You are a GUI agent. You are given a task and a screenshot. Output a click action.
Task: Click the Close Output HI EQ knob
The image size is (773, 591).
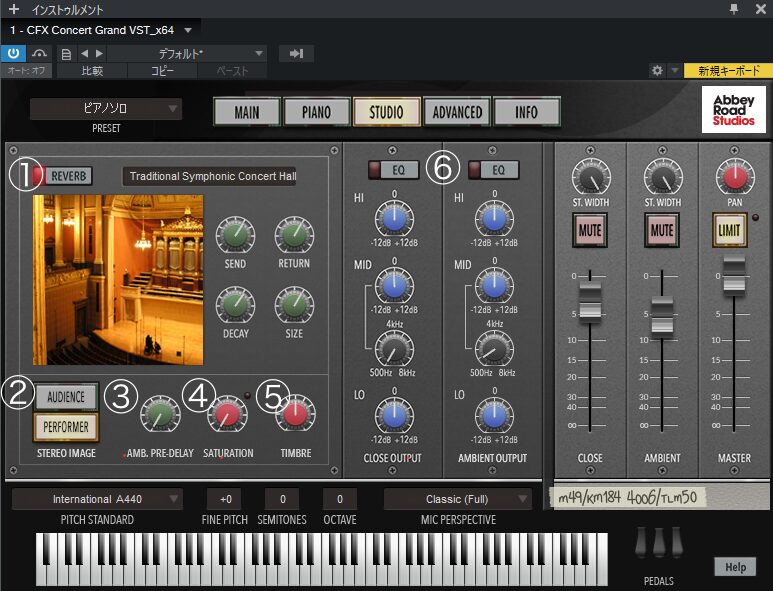click(394, 220)
